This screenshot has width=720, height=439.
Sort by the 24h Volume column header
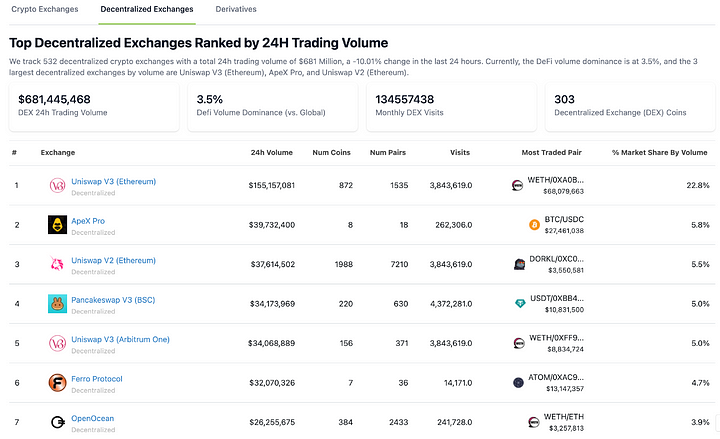click(271, 152)
